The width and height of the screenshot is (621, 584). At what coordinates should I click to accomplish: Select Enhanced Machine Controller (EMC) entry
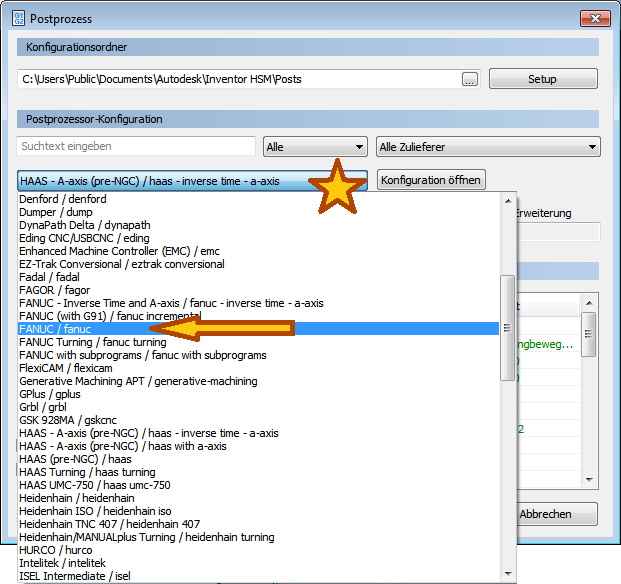pos(258,251)
